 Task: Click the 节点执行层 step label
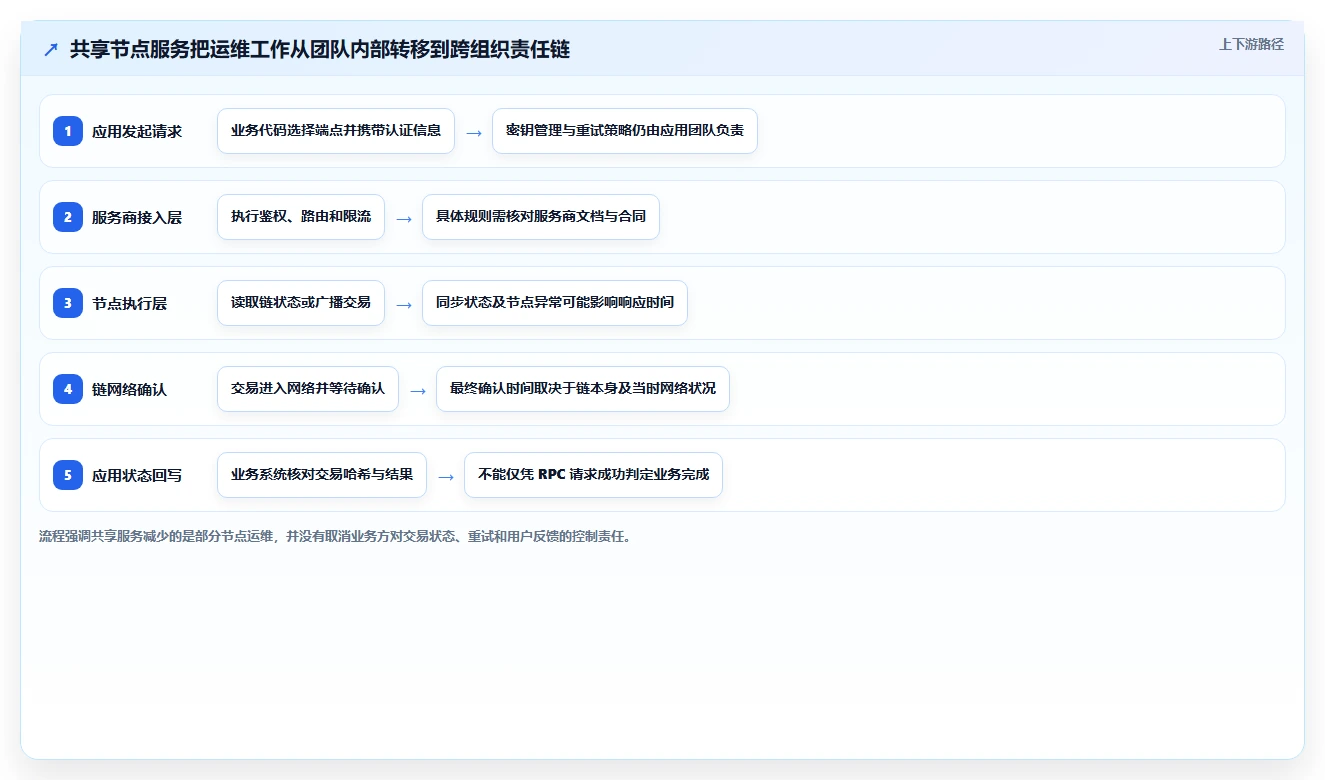(129, 303)
